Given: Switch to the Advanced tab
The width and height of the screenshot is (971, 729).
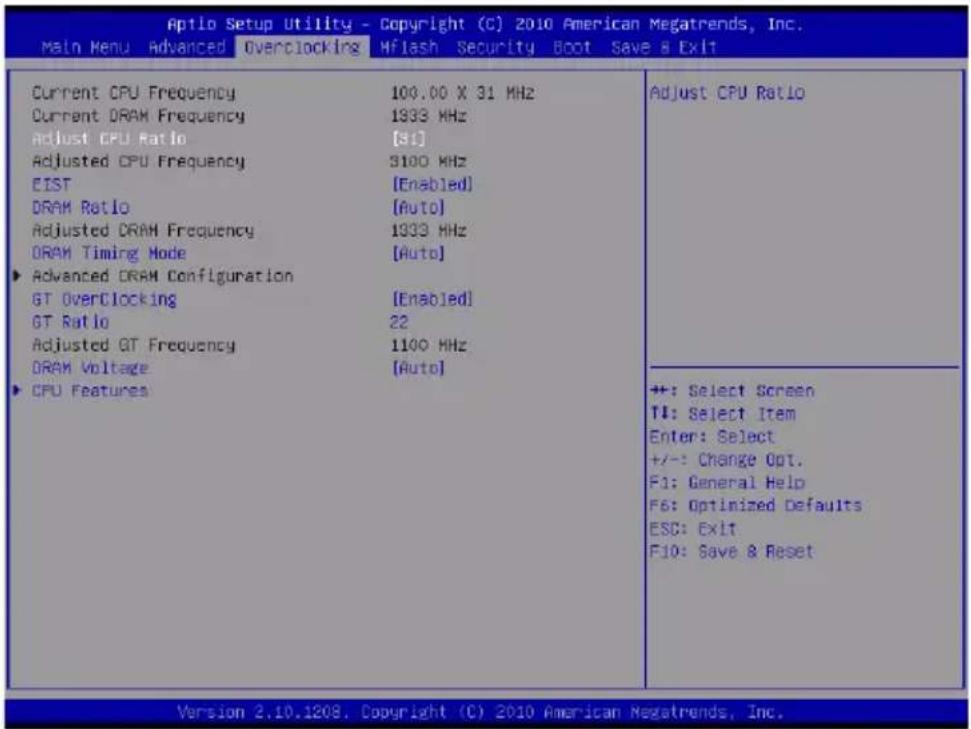Looking at the screenshot, I should (x=187, y=48).
